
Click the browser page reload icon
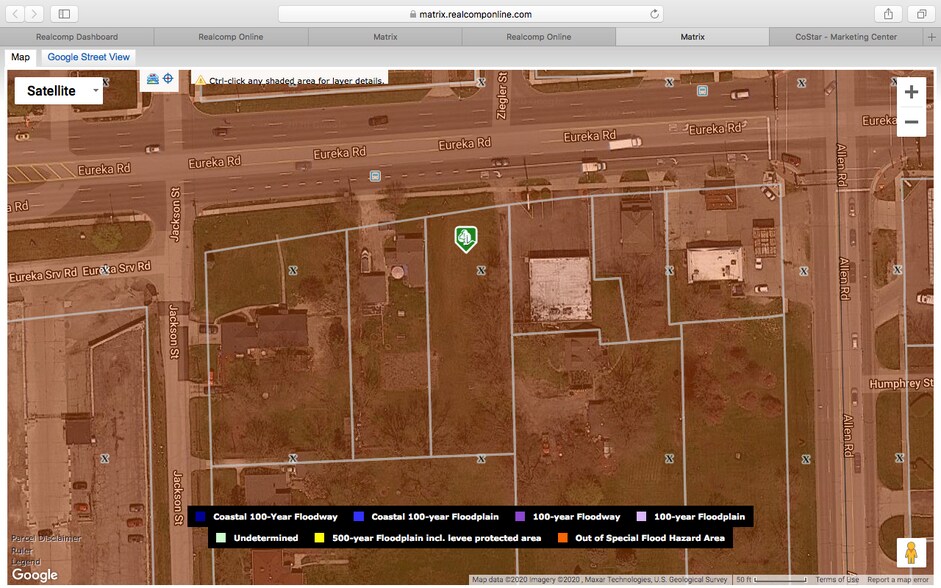(654, 14)
